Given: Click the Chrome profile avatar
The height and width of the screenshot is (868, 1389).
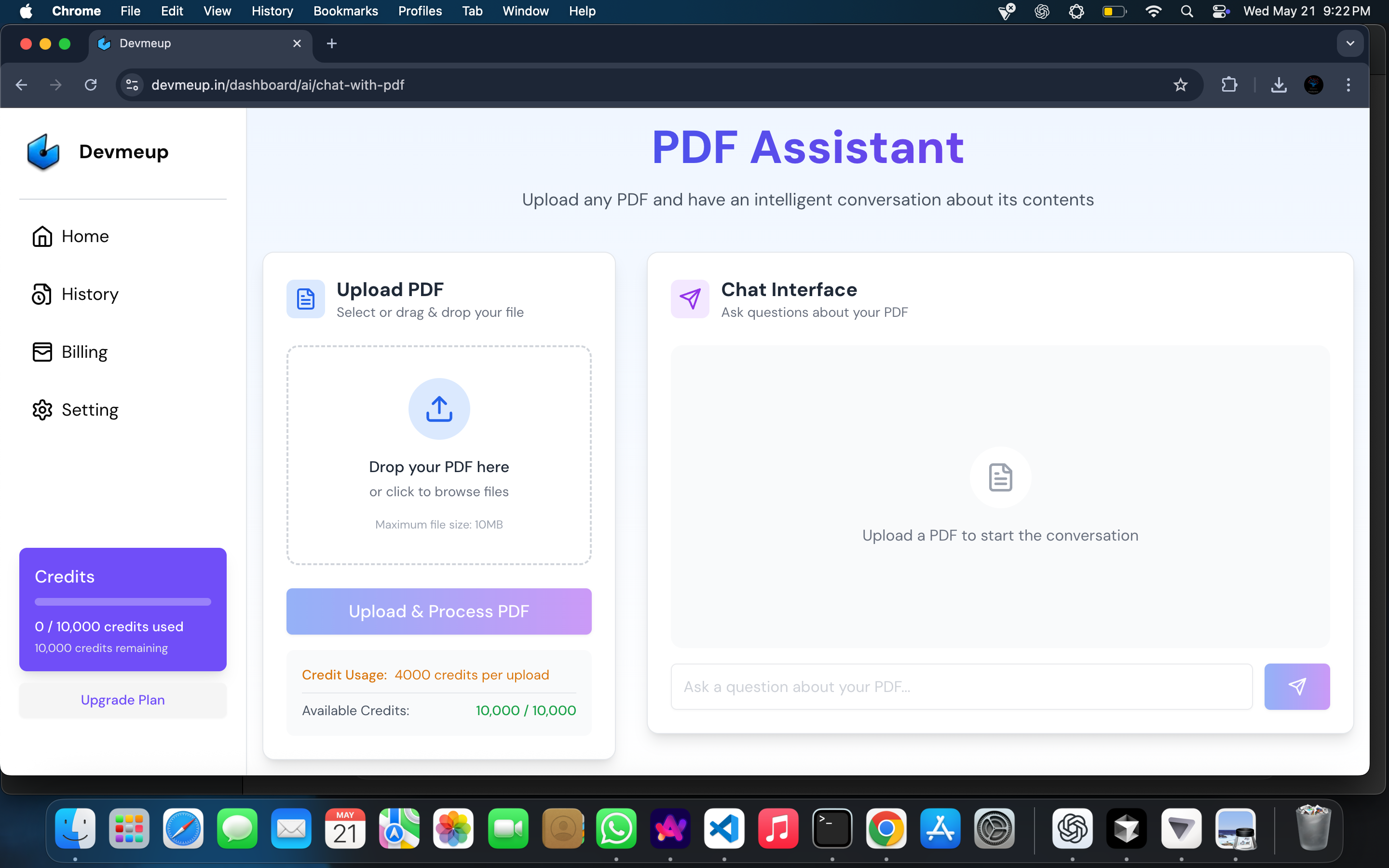Looking at the screenshot, I should click(1313, 85).
